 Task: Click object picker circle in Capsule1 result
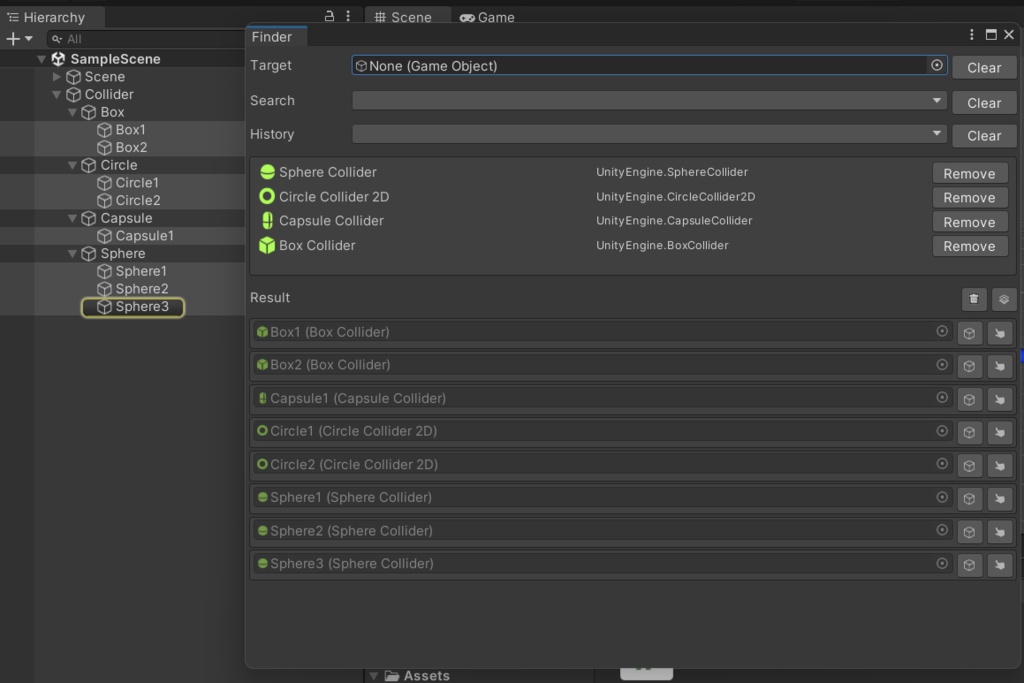tap(942, 397)
